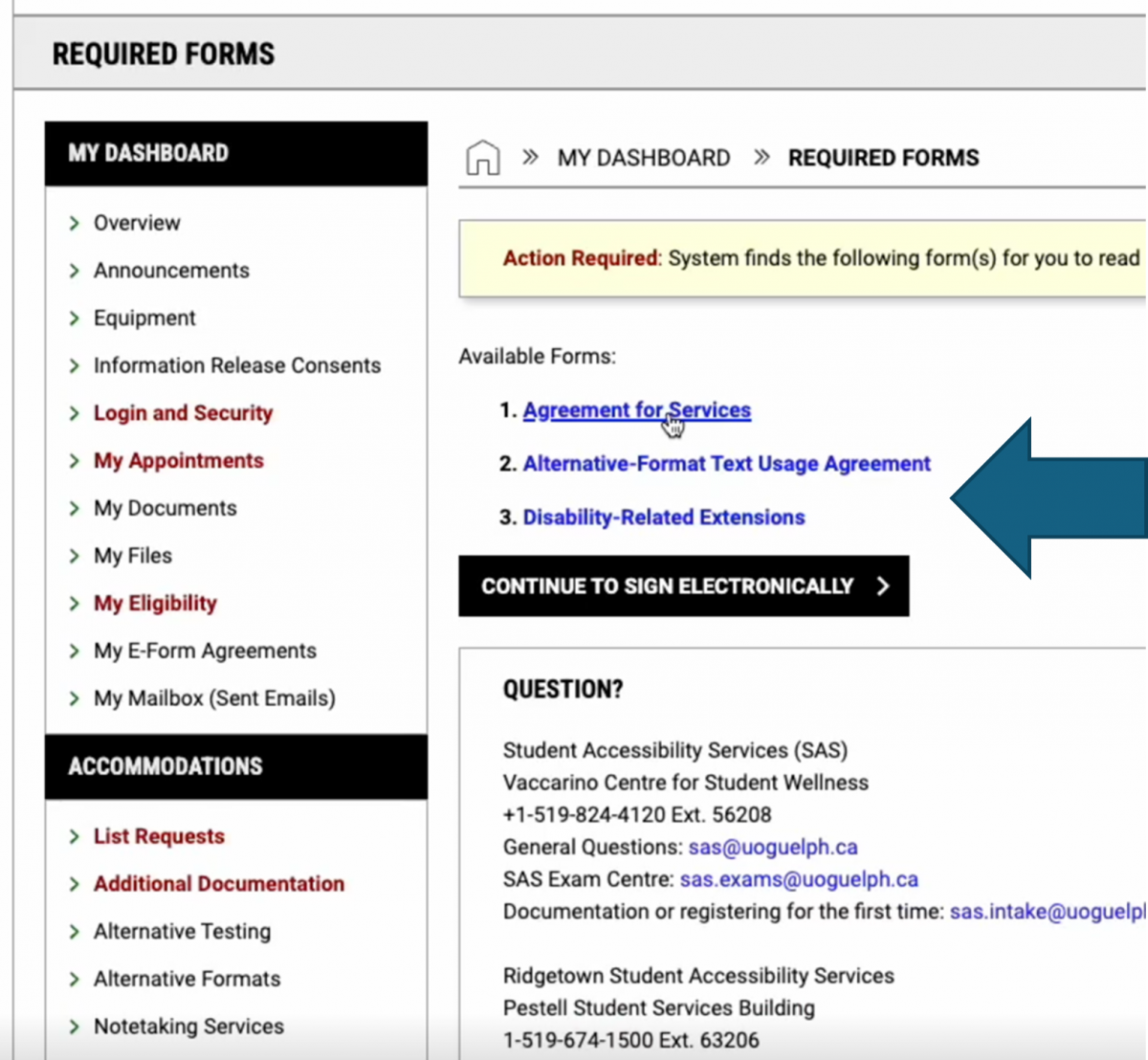Email sas@uoguelph.ca via the General Questions link
This screenshot has height=1060, width=1148.
pyautogui.click(x=773, y=848)
